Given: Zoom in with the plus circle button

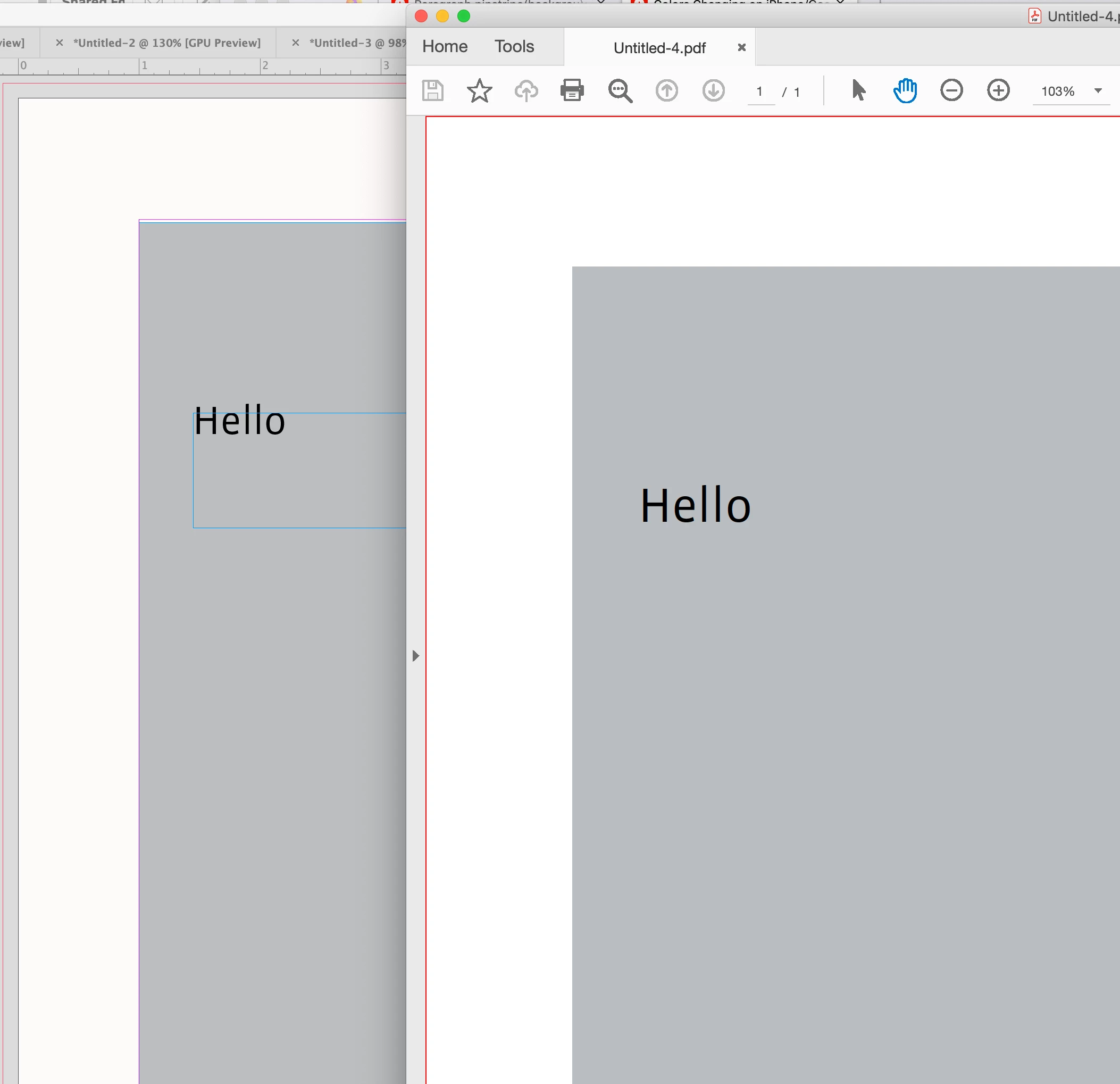Looking at the screenshot, I should coord(998,90).
